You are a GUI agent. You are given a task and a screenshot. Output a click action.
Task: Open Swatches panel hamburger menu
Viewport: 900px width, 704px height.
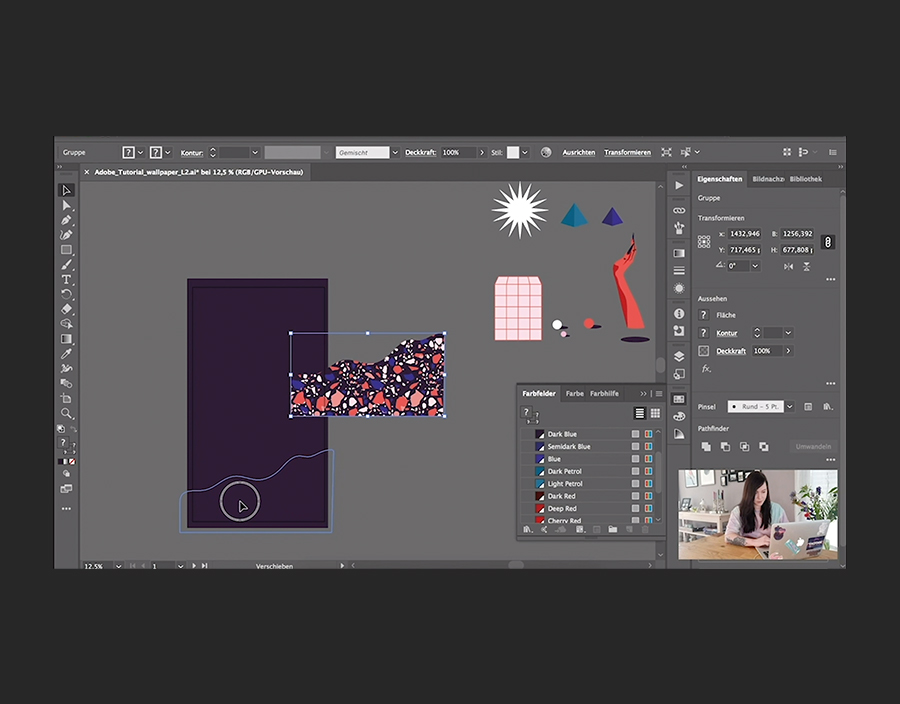[x=659, y=394]
